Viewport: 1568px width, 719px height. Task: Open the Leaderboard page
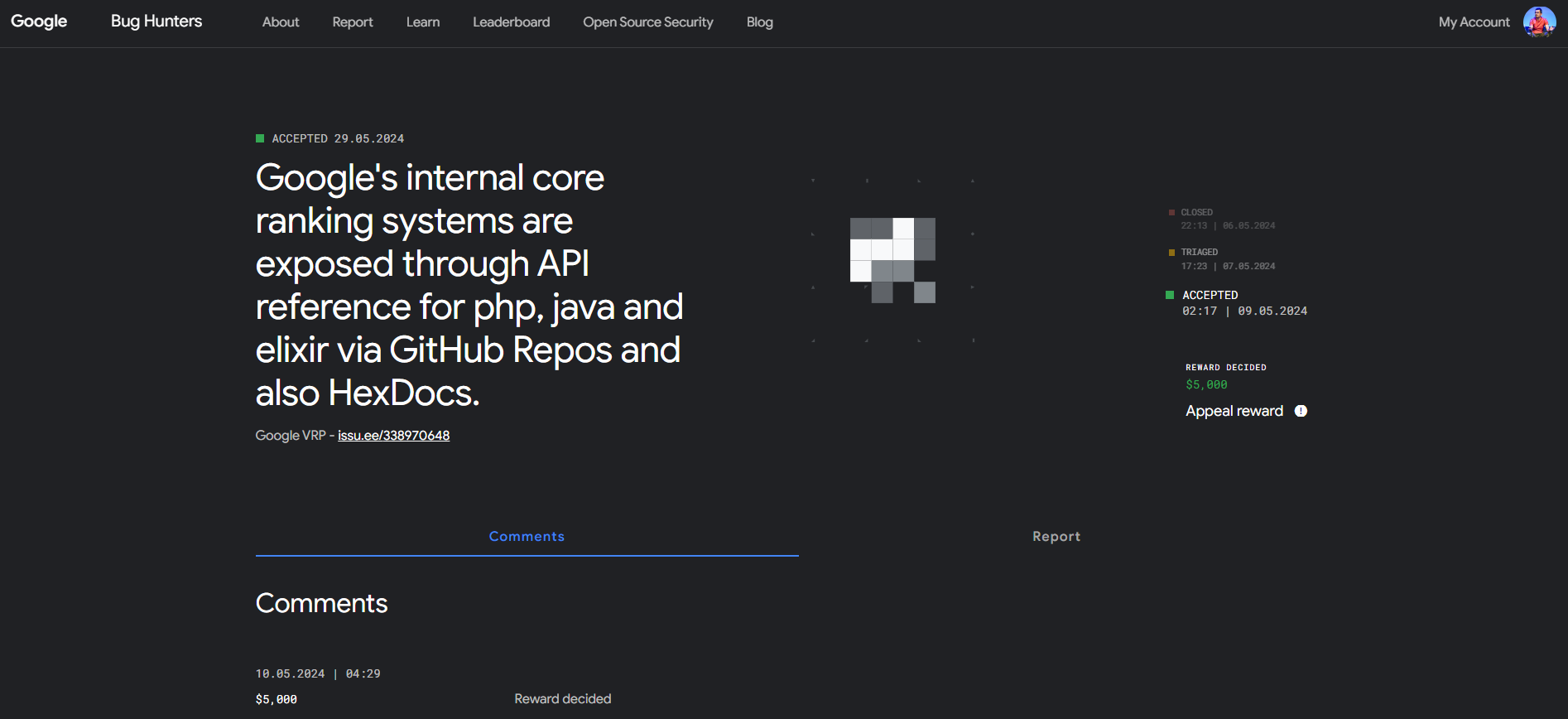(512, 22)
